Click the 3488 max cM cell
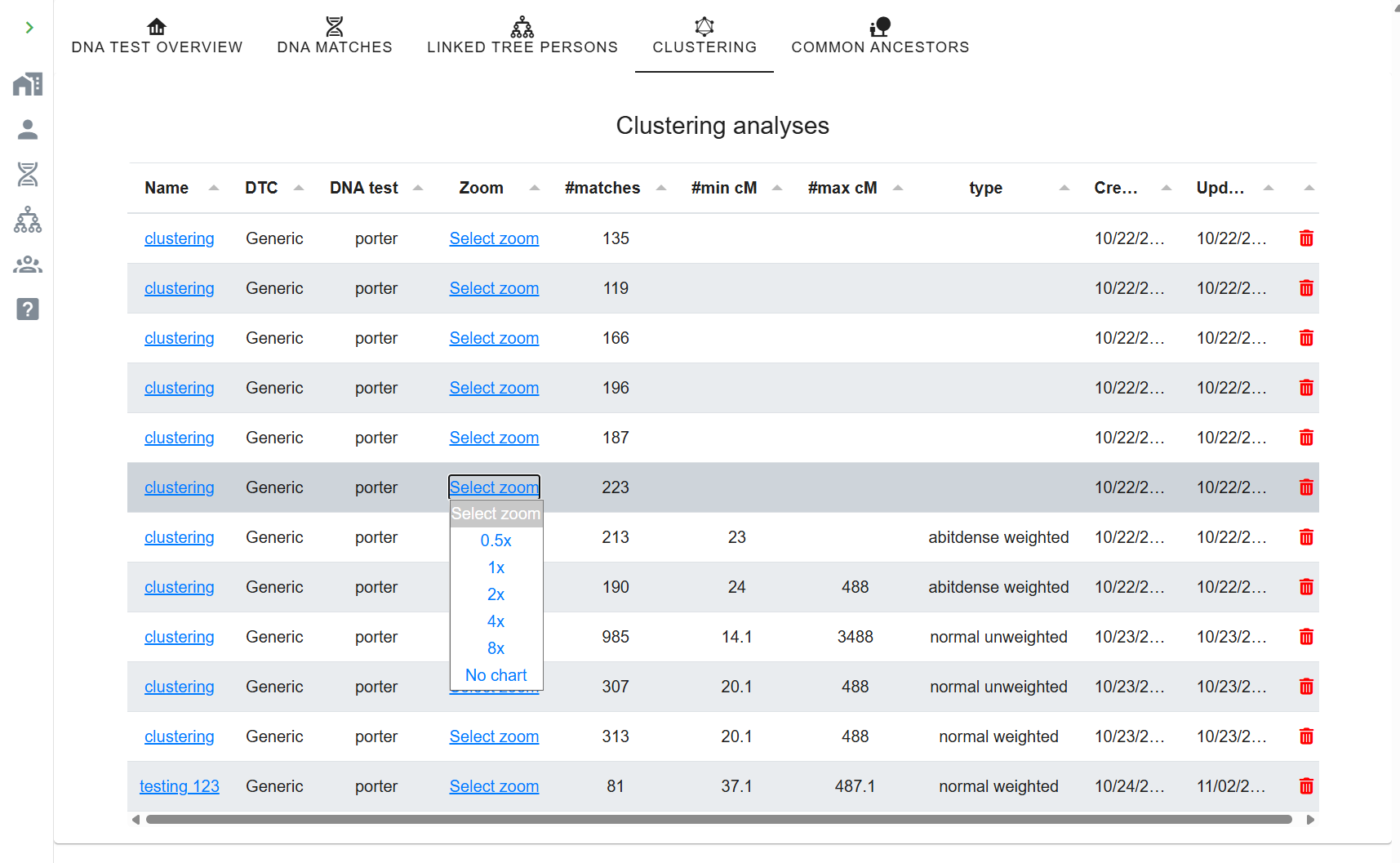 (x=856, y=637)
